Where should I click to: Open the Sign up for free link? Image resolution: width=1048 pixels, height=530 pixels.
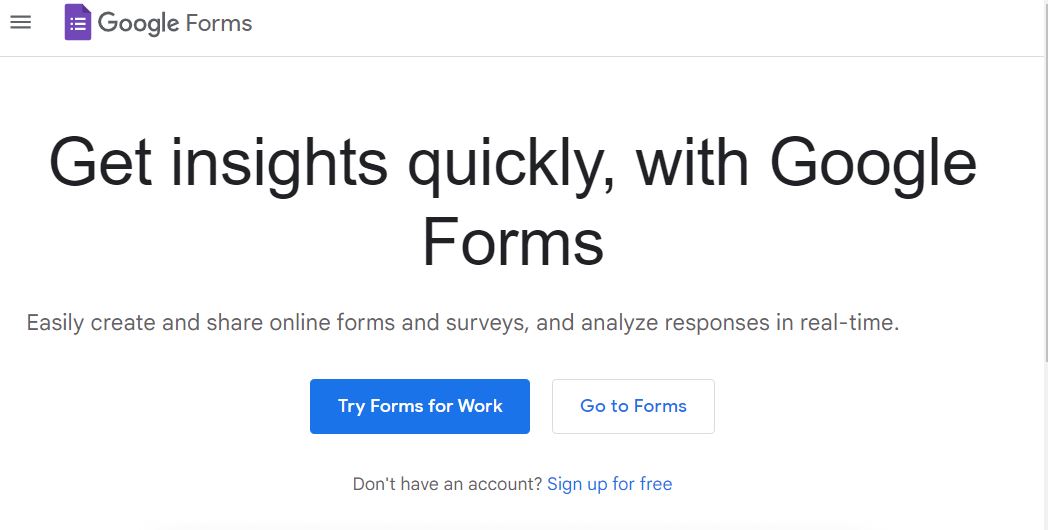pyautogui.click(x=610, y=484)
